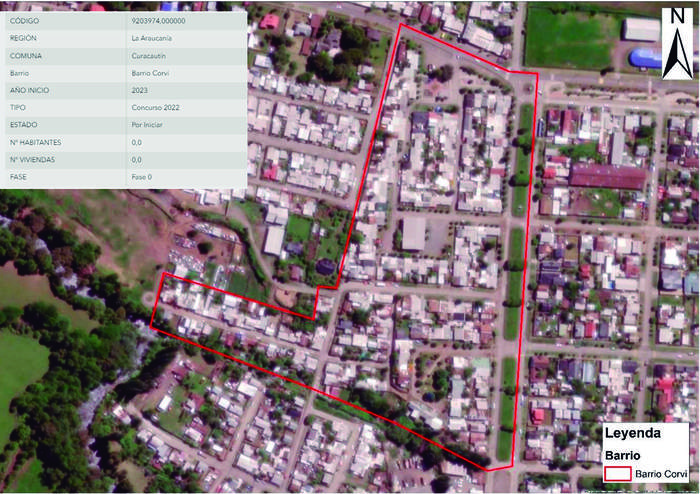700x494 pixels.
Task: Click the Barrio heading in legend
Action: point(620,454)
